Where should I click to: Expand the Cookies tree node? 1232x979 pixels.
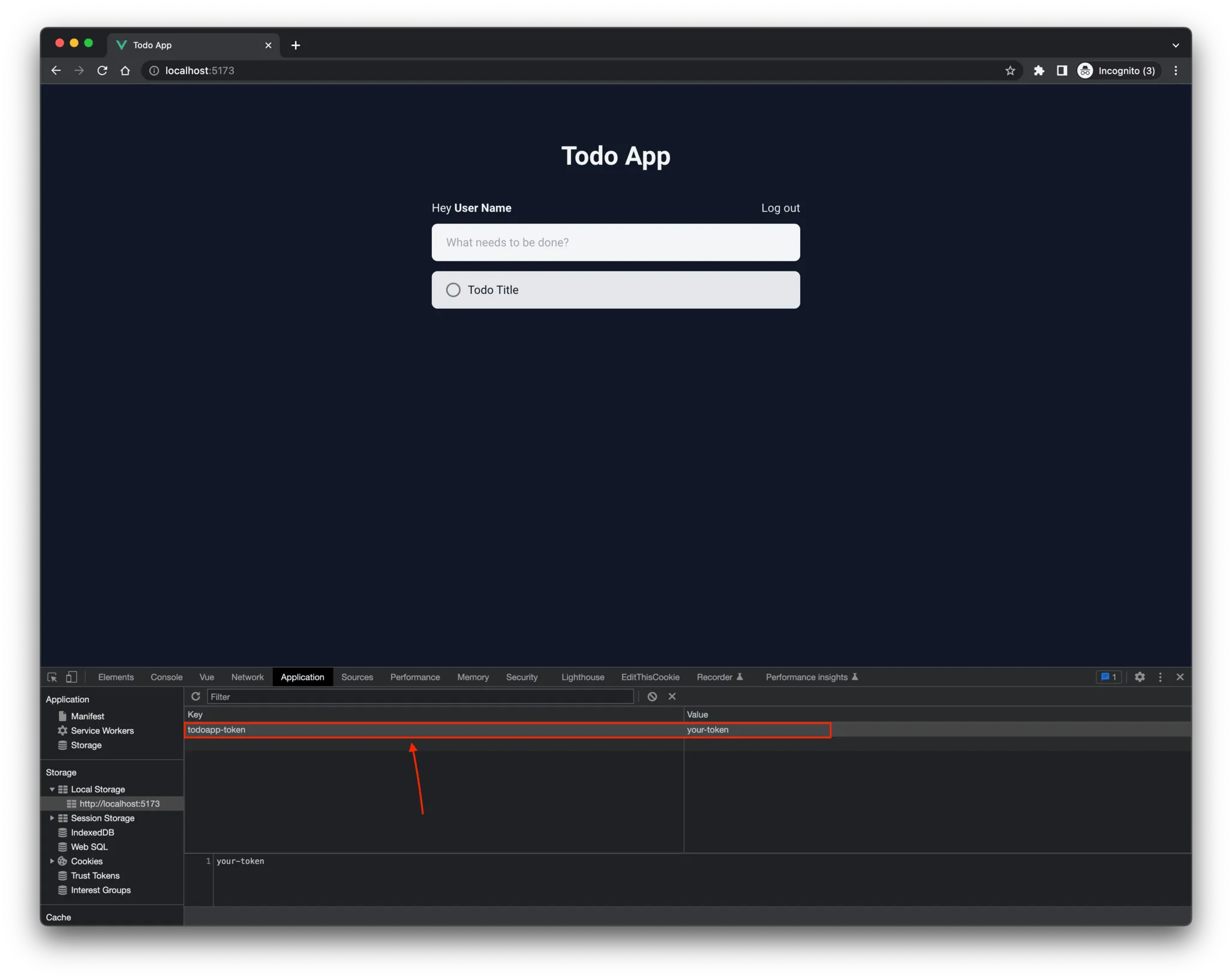(52, 861)
